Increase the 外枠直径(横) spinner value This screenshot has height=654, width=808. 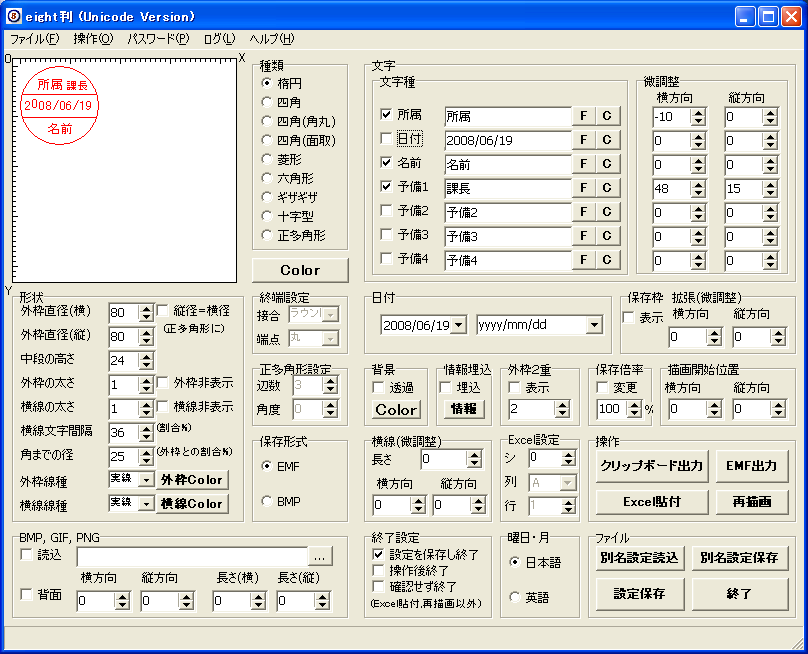[x=147, y=309]
